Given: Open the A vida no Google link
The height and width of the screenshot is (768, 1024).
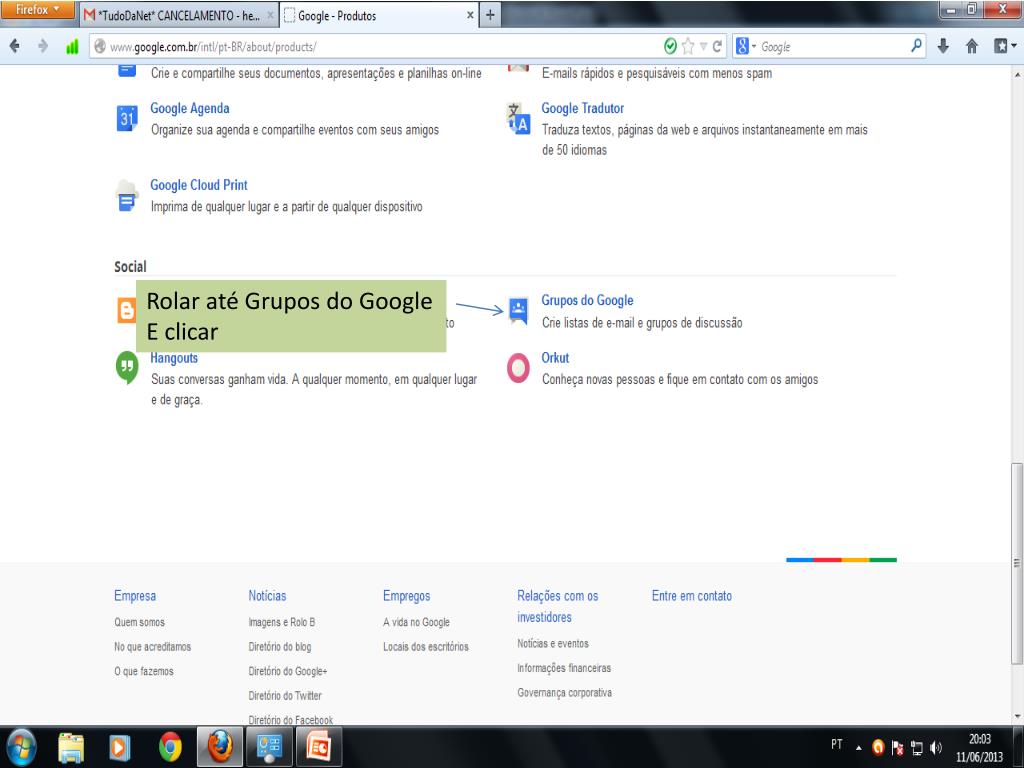Looking at the screenshot, I should (x=417, y=622).
